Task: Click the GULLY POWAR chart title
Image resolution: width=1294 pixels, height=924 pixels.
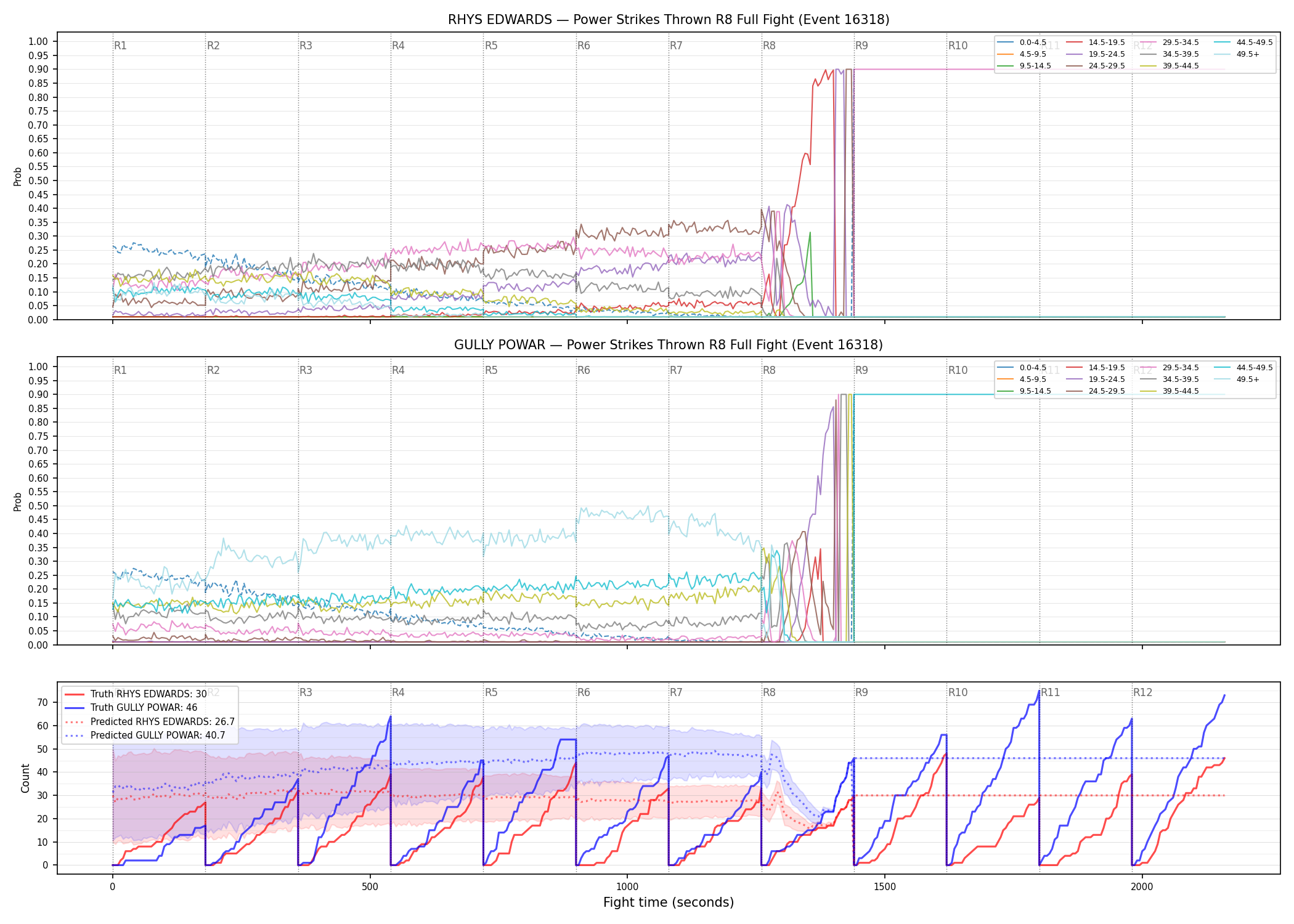Action: point(669,345)
